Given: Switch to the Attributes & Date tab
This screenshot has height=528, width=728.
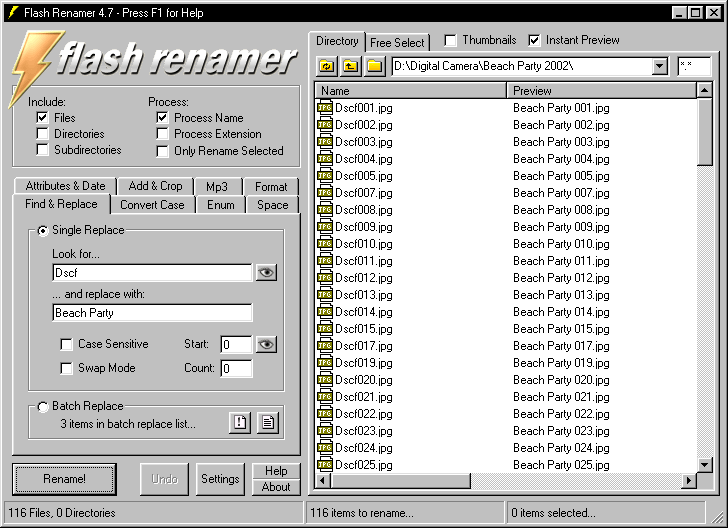Looking at the screenshot, I should (65, 186).
